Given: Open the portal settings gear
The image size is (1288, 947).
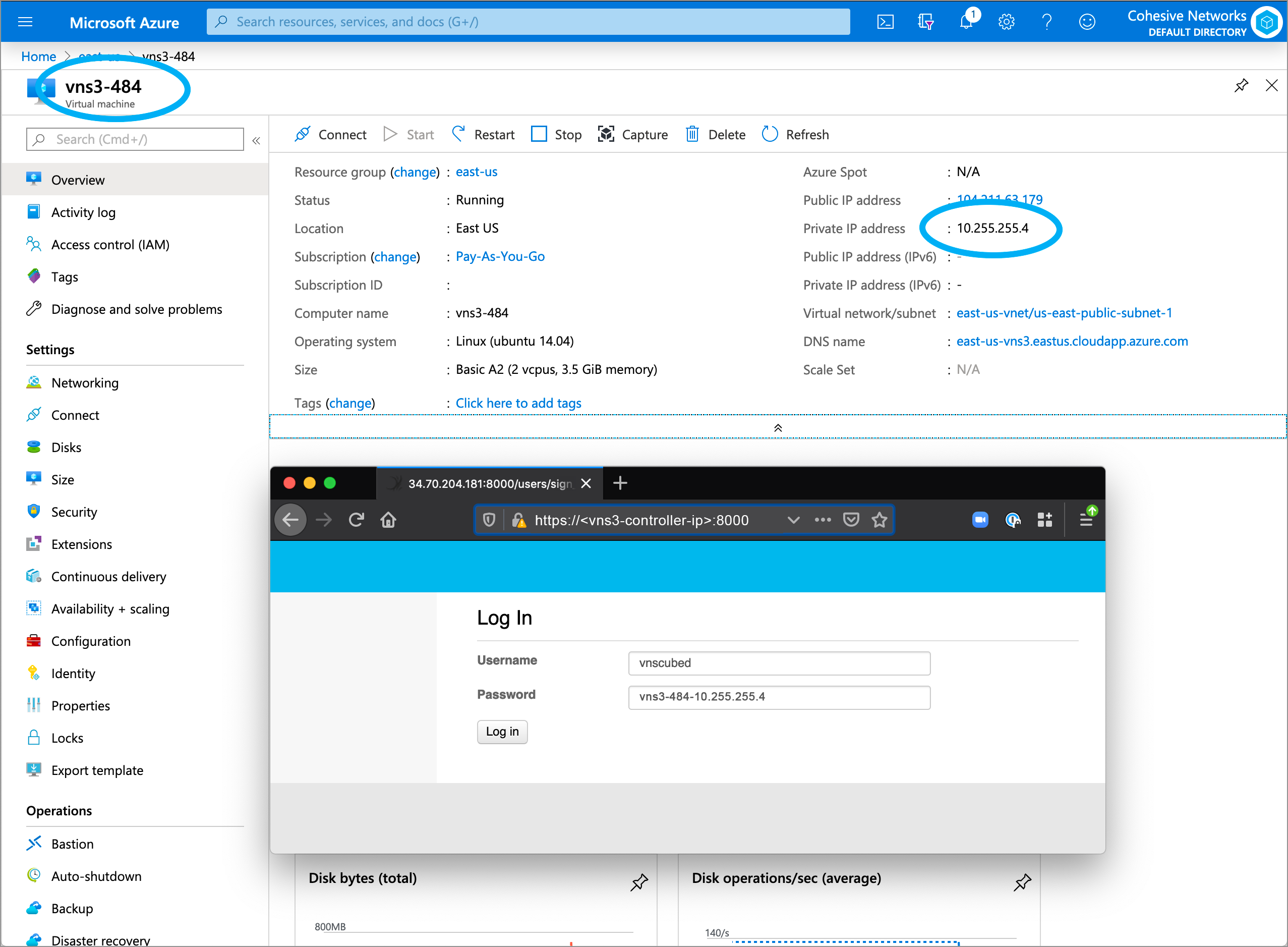Looking at the screenshot, I should (x=1006, y=22).
